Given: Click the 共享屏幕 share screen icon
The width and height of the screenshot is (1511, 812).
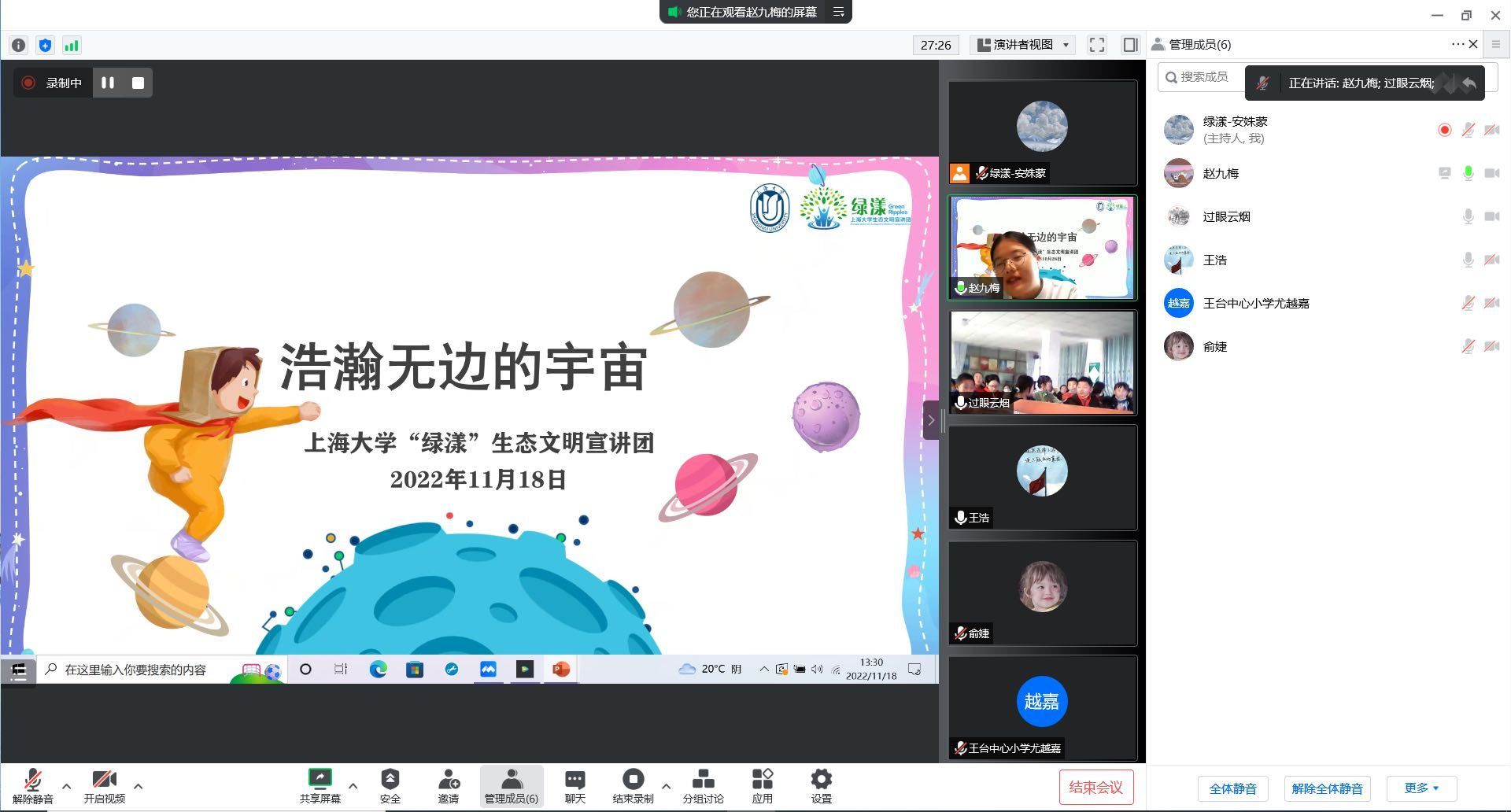Looking at the screenshot, I should [x=320, y=780].
